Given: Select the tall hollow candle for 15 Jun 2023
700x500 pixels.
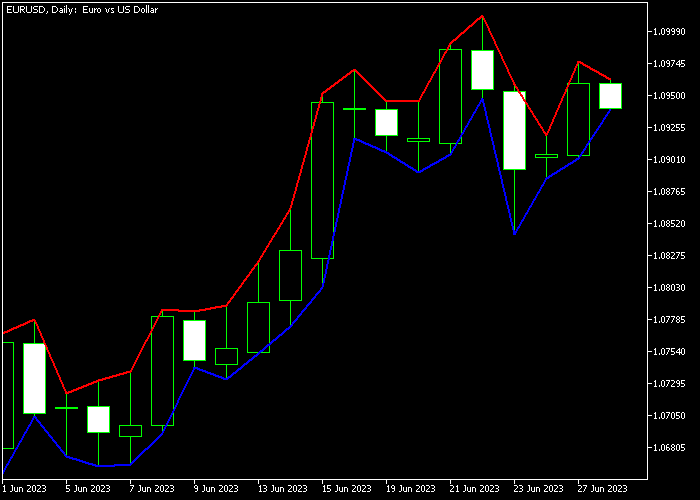Looking at the screenshot, I should tap(322, 180).
